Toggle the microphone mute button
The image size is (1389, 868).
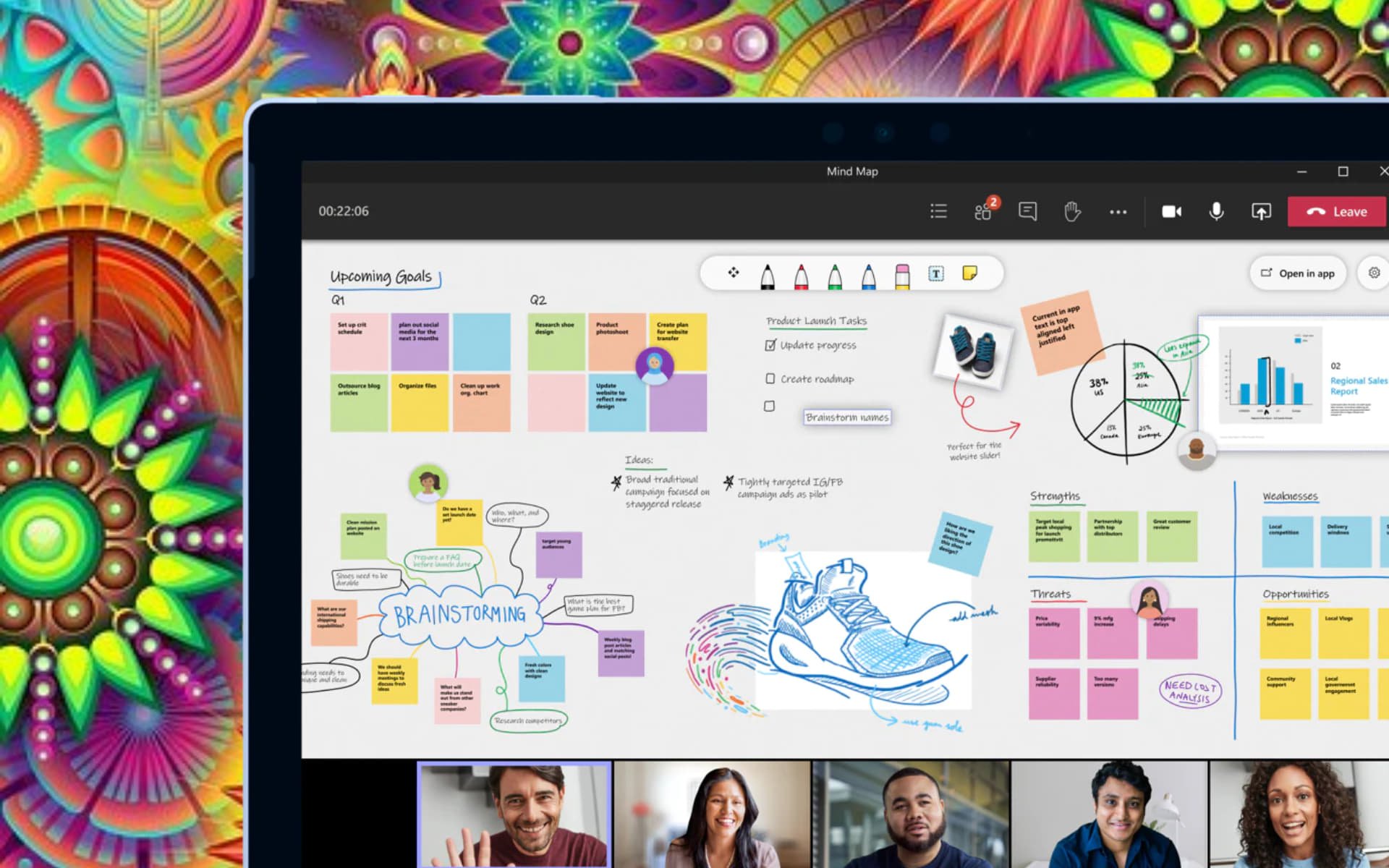(x=1215, y=211)
